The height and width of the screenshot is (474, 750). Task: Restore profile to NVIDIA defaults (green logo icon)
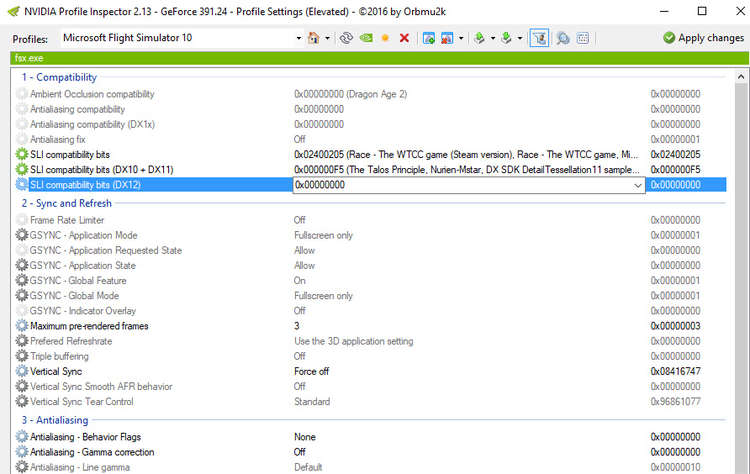point(366,38)
